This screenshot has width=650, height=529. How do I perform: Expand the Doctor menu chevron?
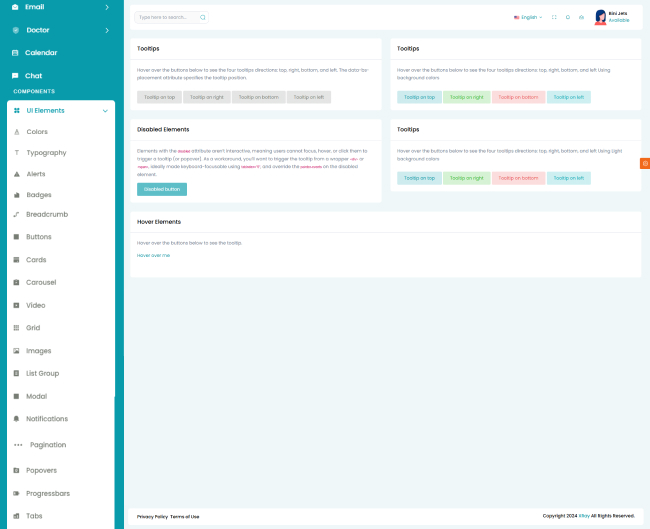(107, 30)
